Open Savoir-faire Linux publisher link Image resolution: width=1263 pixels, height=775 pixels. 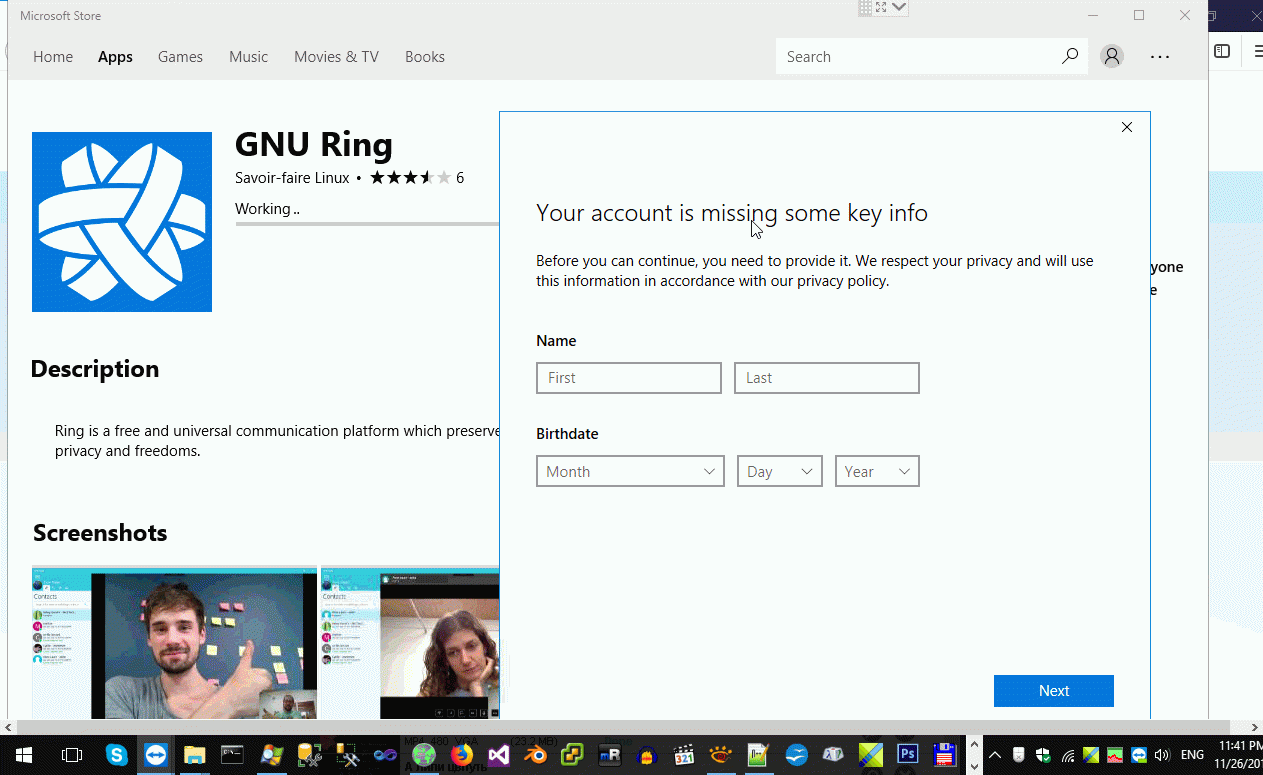tap(292, 178)
